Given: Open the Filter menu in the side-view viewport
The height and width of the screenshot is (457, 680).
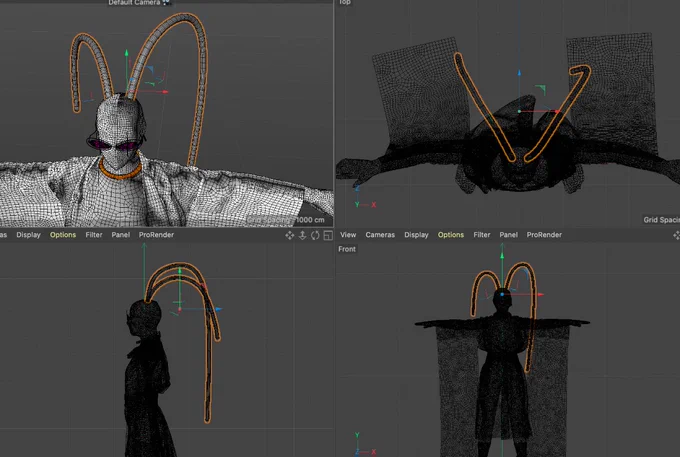Looking at the screenshot, I should coord(94,235).
